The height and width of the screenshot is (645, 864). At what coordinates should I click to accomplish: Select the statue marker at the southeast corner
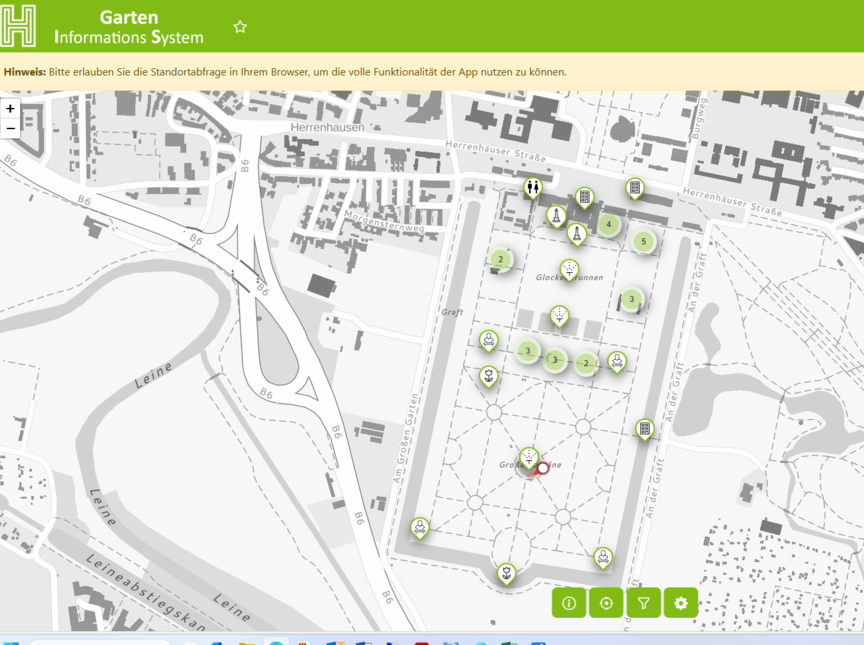point(603,556)
